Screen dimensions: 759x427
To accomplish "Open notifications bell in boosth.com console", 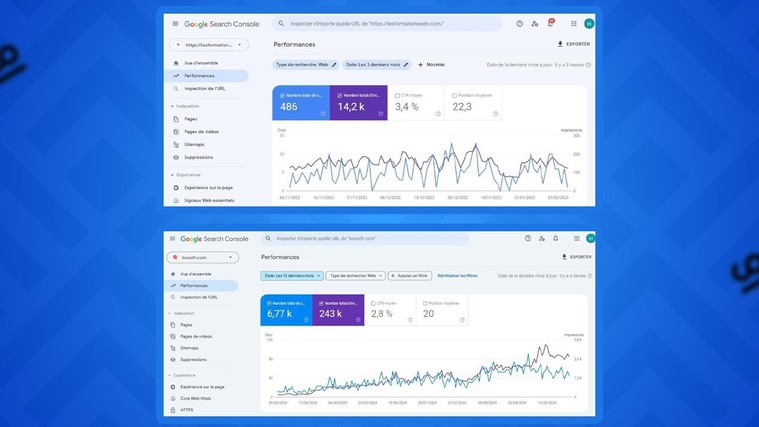I will coord(556,238).
